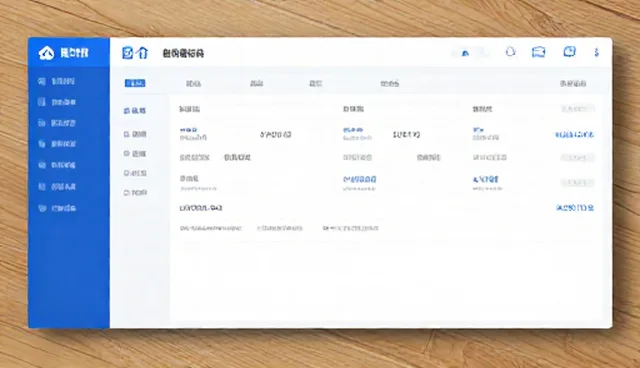
Task: Click the blue clipboard icon in top bar
Action: [128, 53]
